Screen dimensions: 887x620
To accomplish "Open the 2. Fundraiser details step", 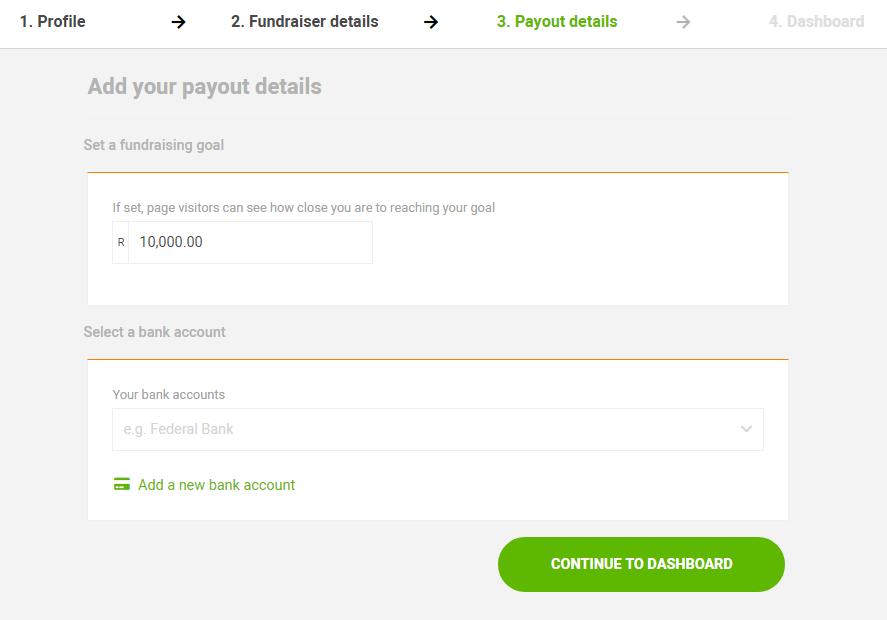I will point(304,22).
